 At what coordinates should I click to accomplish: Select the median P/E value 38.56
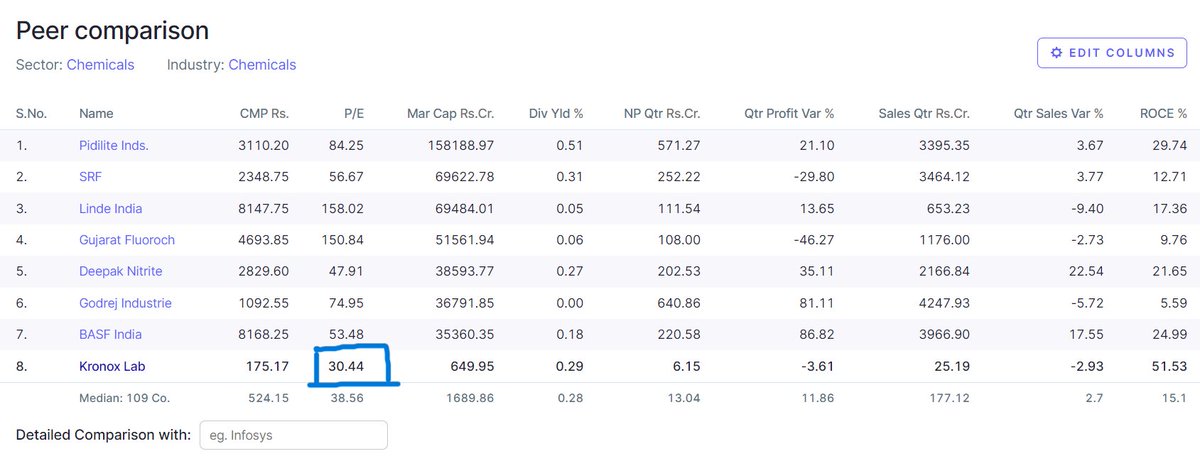[x=347, y=398]
